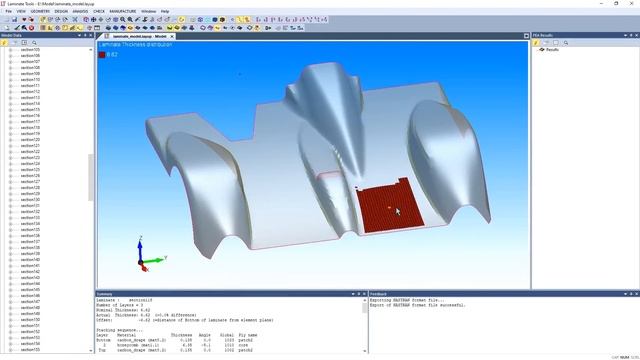Open the CHECK menu
The height and width of the screenshot is (360, 640).
coord(99,11)
